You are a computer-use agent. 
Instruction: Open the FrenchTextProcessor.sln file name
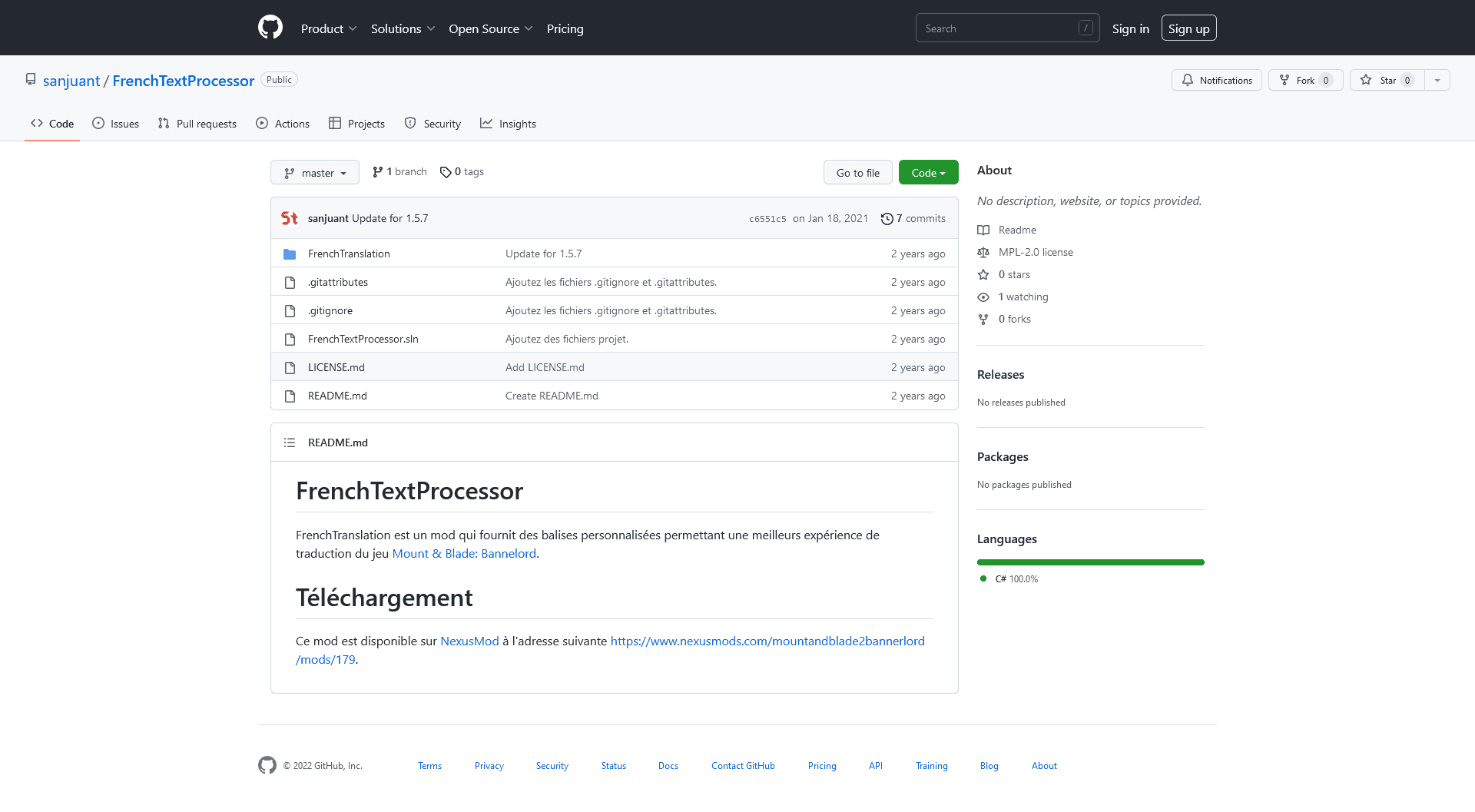coord(363,339)
